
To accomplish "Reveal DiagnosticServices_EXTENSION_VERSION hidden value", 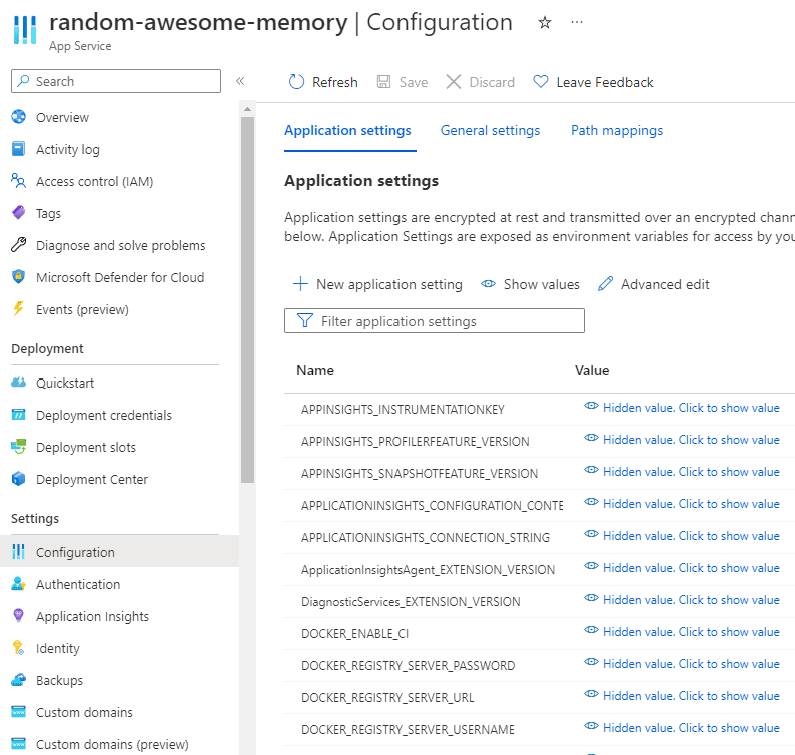I will [x=681, y=599].
